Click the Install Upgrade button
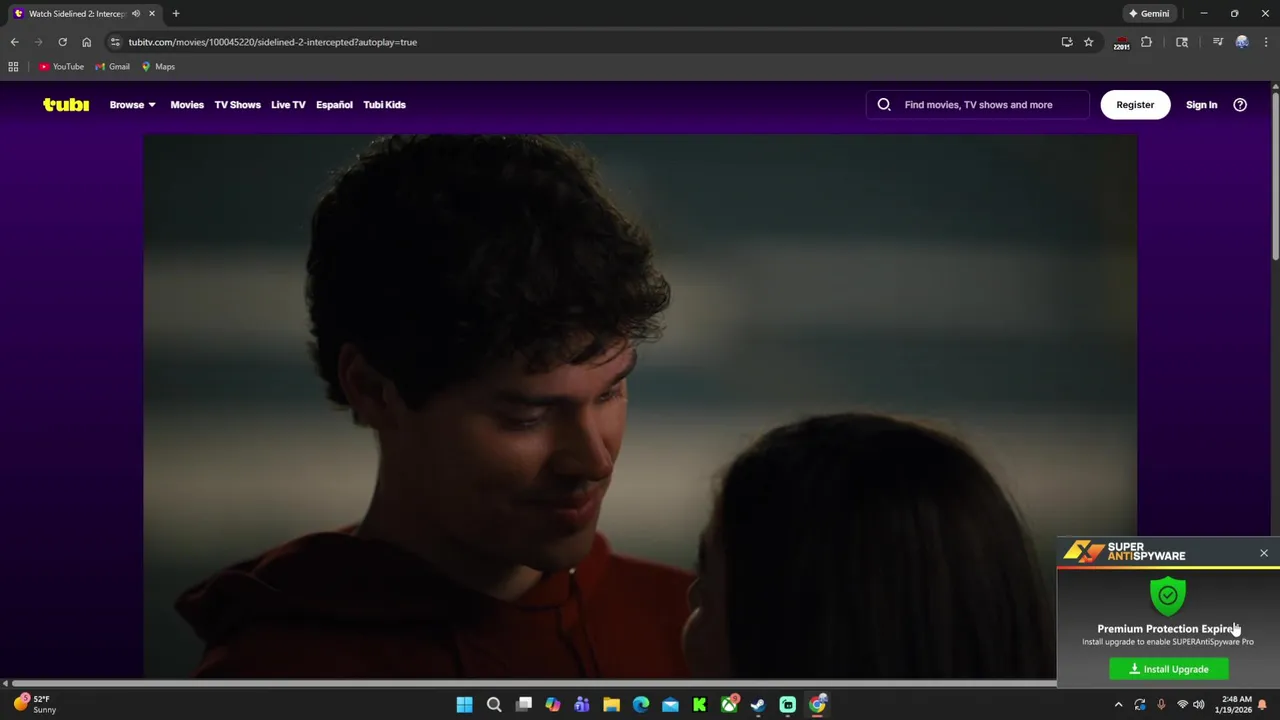Screen dimensions: 1280x720 click(x=1168, y=669)
